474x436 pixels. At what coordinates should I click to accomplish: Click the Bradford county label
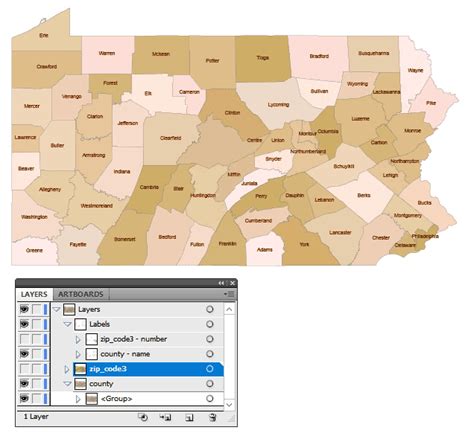point(319,56)
